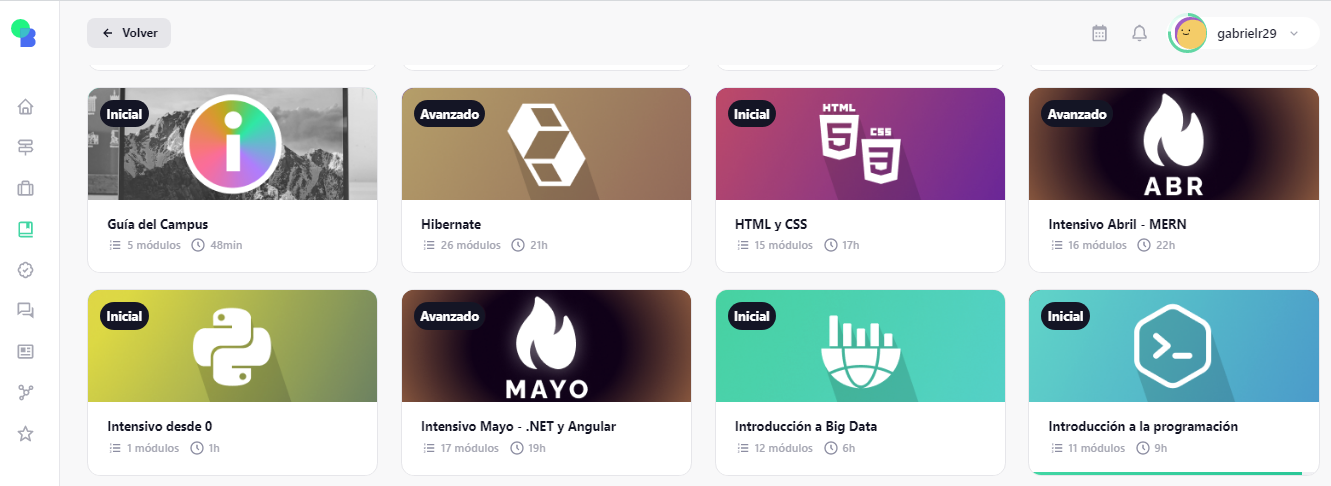This screenshot has width=1331, height=486.
Task: Select the green book courses icon
Action: pyautogui.click(x=26, y=229)
